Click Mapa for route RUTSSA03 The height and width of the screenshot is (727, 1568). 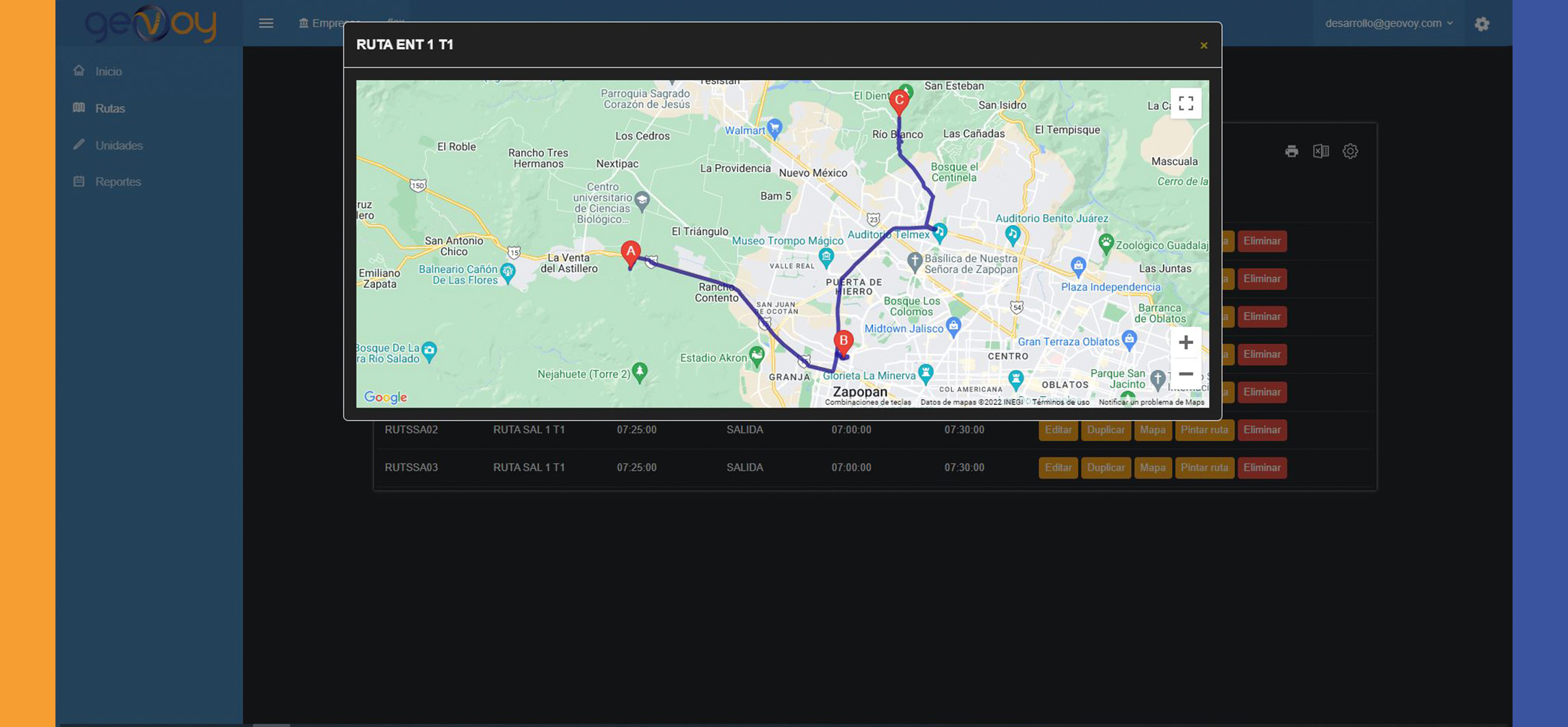(1152, 468)
